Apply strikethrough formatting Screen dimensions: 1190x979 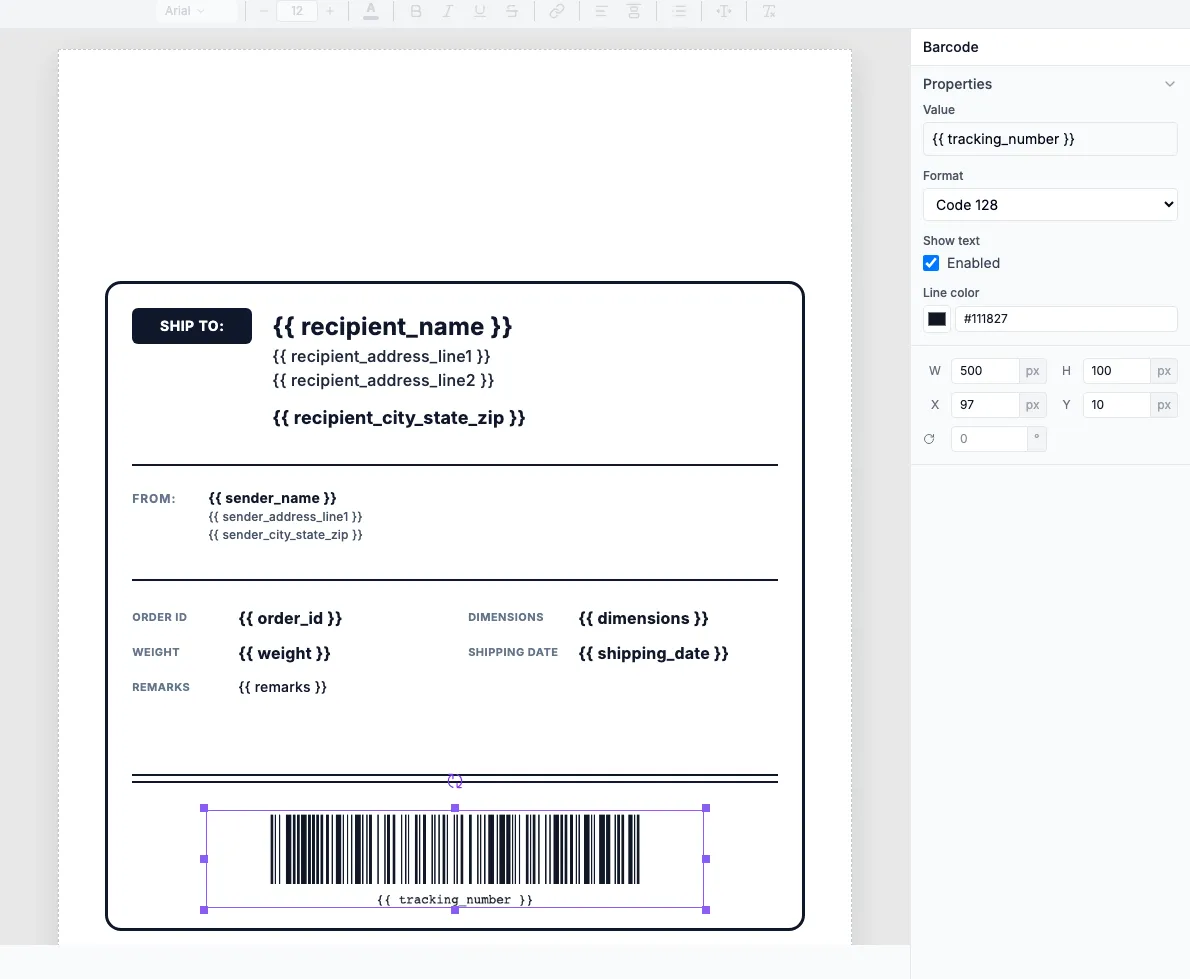tap(512, 11)
